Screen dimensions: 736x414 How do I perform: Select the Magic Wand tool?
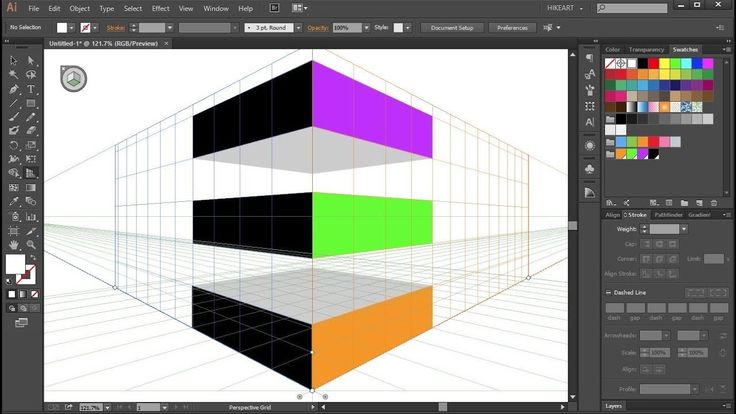point(14,75)
